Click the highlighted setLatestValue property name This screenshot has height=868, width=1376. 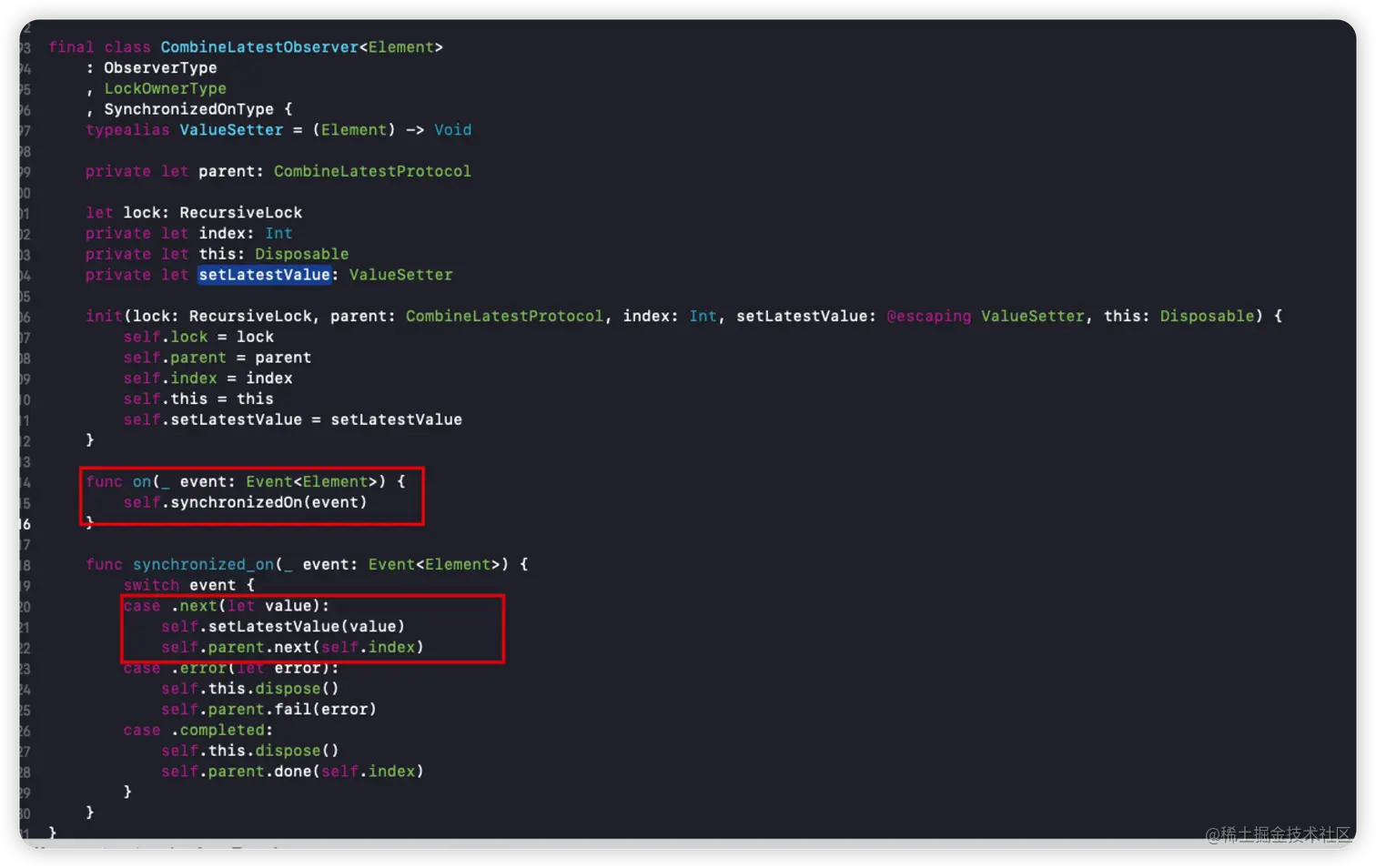coord(264,275)
